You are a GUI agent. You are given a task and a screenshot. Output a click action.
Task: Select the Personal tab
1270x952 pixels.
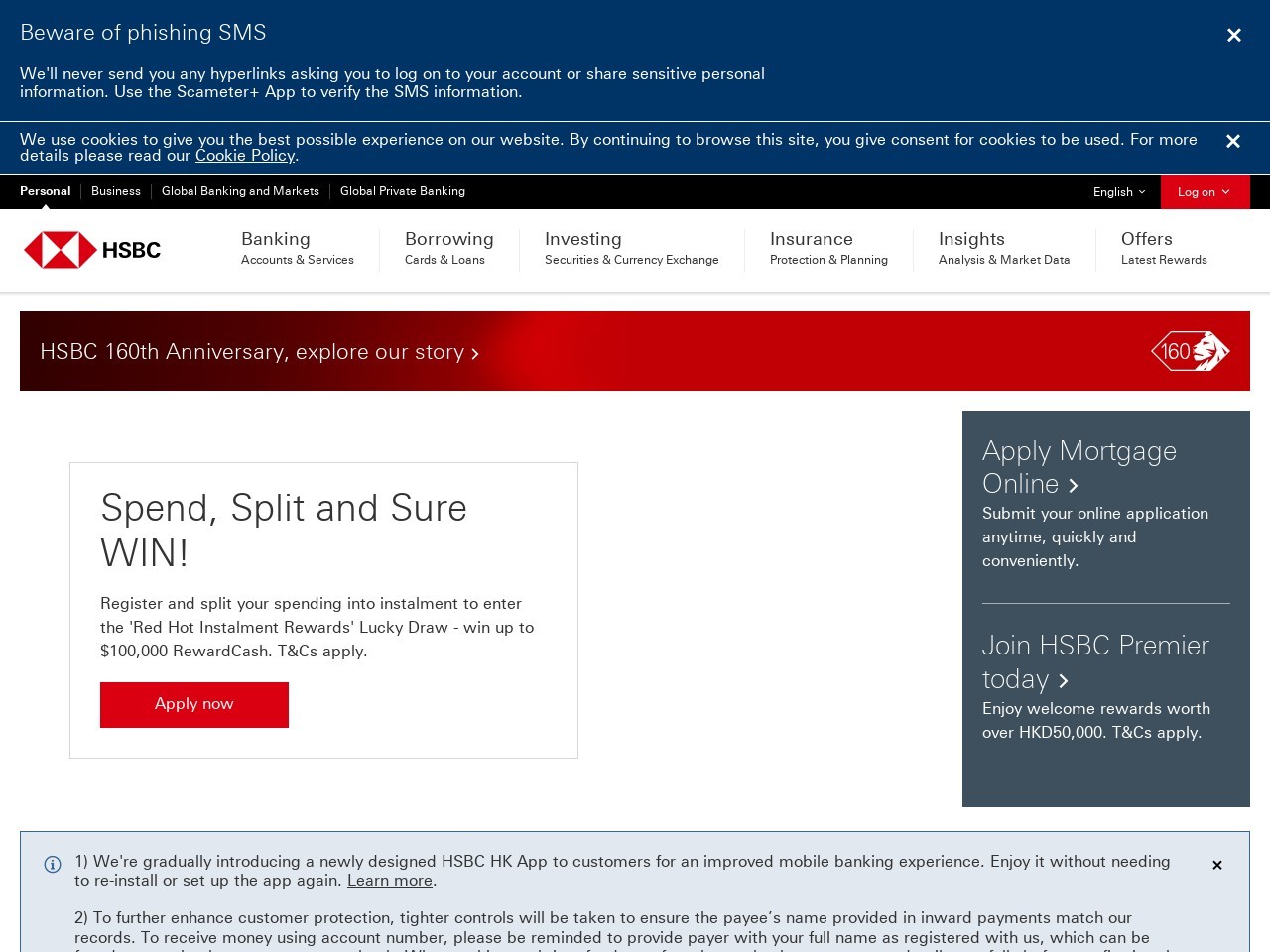tap(46, 191)
